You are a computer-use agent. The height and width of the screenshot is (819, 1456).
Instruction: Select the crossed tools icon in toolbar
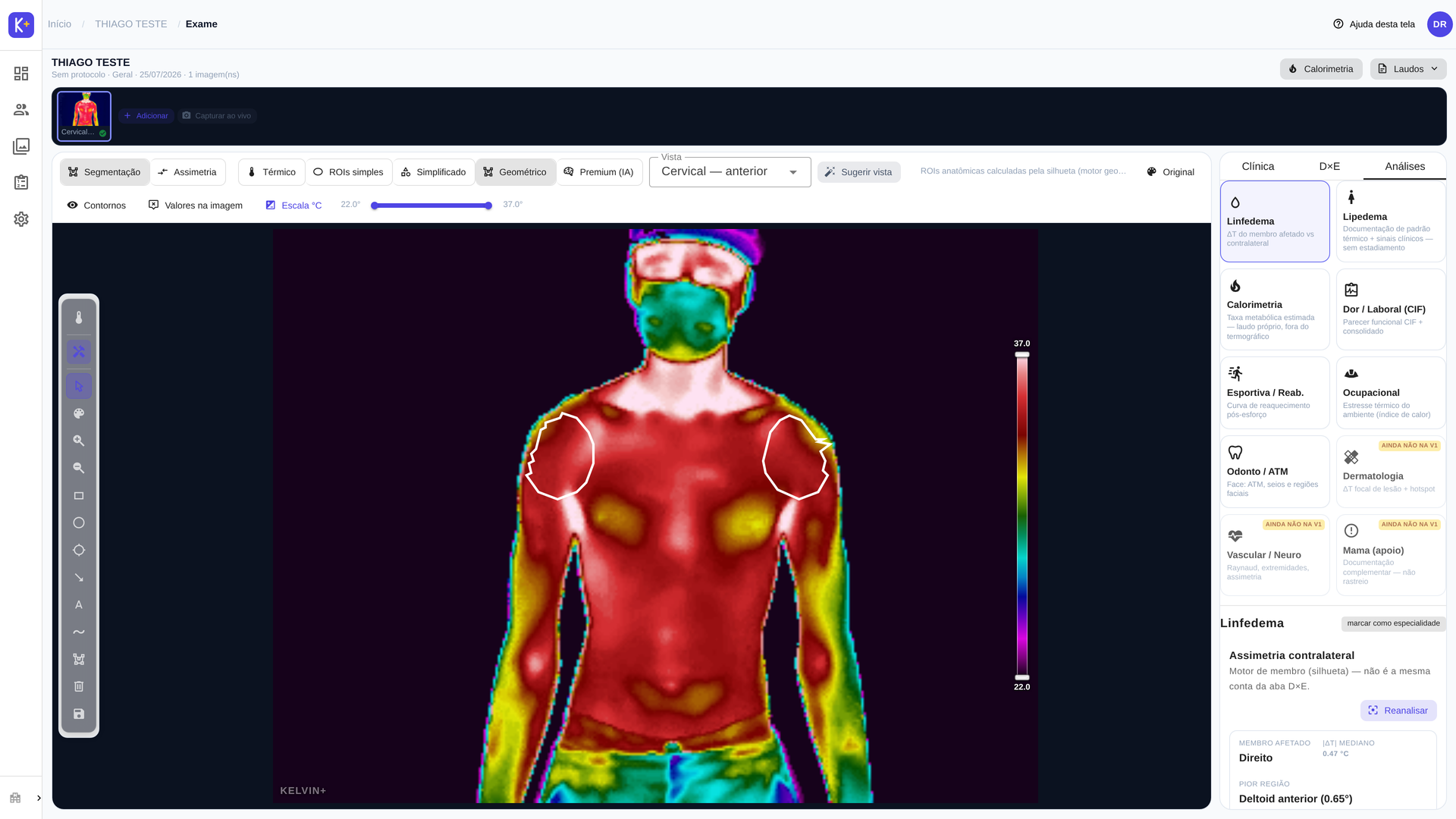click(x=79, y=352)
